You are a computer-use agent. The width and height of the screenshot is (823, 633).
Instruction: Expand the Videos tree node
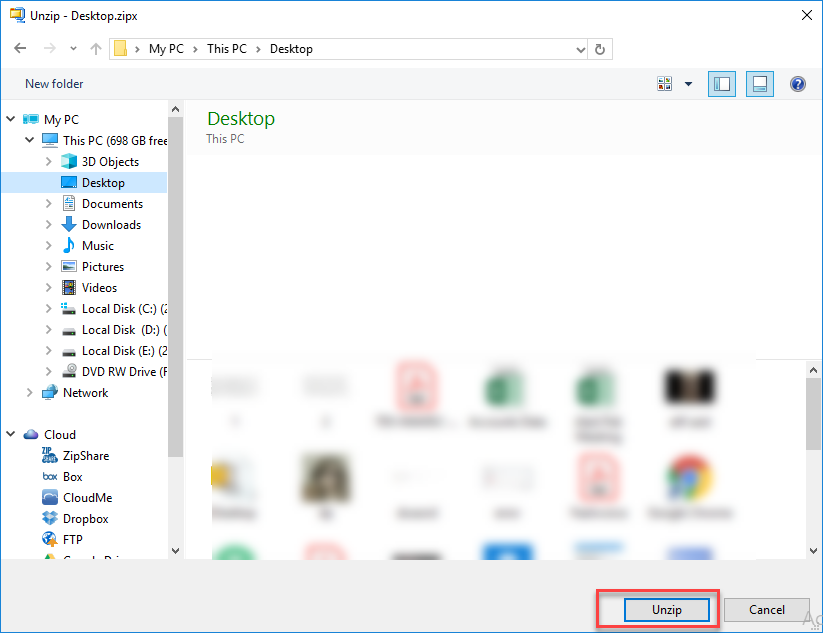(48, 287)
